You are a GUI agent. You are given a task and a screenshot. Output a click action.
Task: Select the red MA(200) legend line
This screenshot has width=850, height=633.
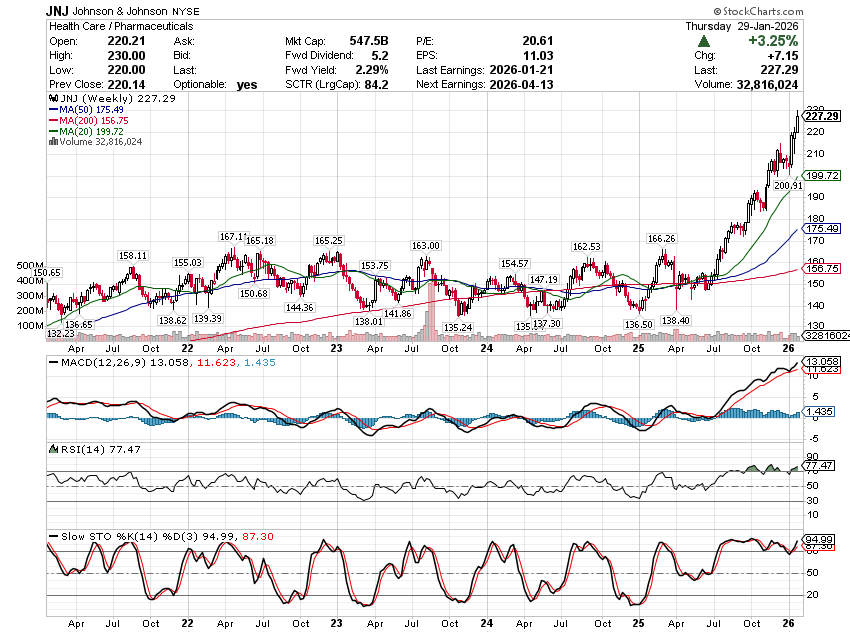pos(53,121)
